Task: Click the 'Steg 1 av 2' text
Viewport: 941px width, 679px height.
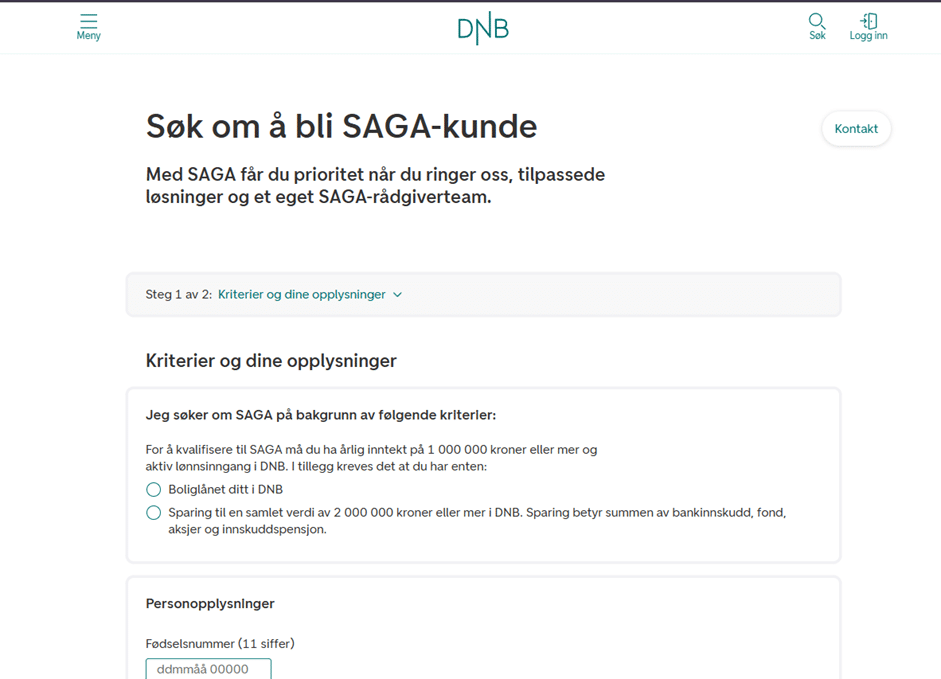Action: (x=179, y=295)
